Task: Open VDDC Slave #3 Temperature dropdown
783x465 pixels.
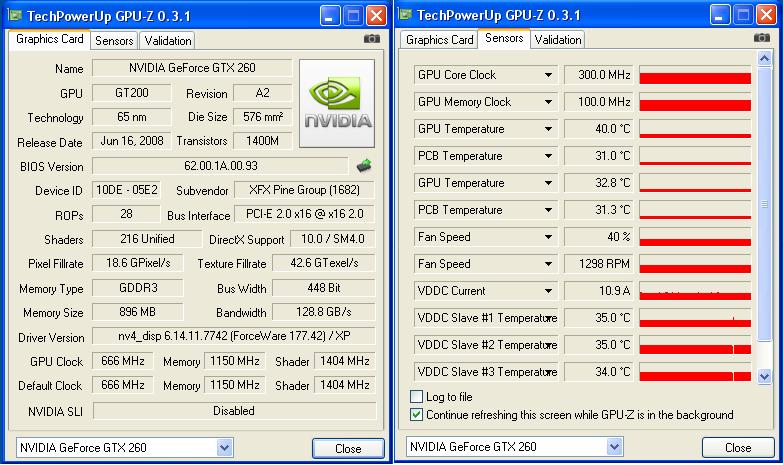Action: pos(549,372)
